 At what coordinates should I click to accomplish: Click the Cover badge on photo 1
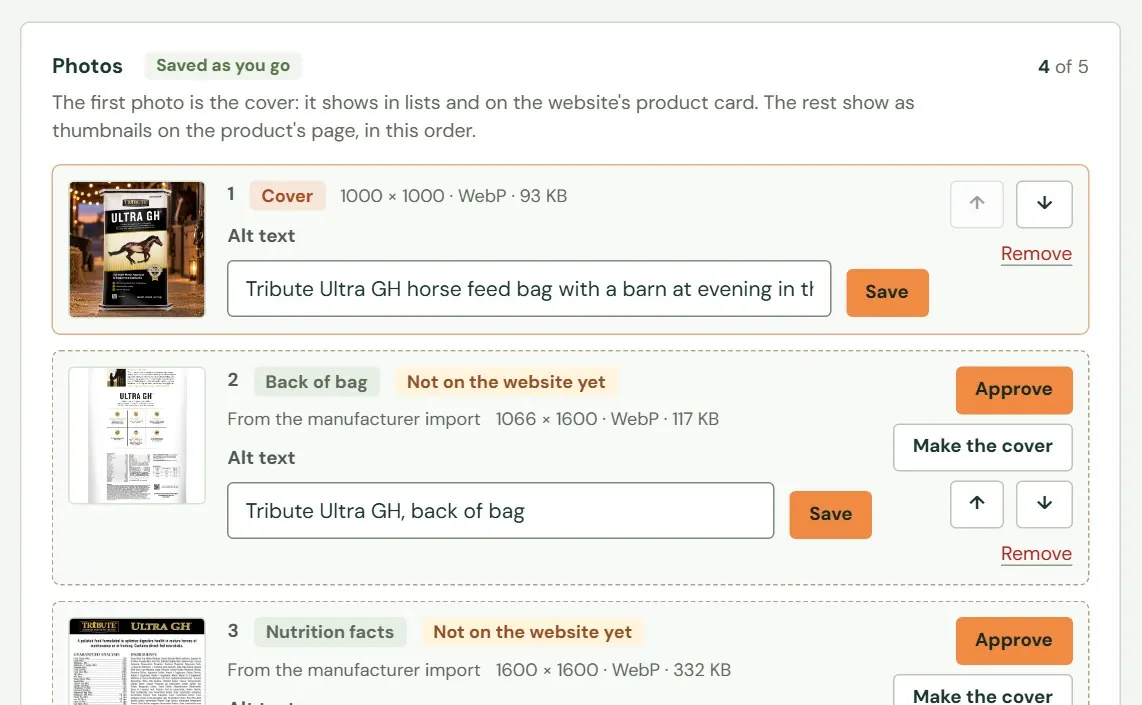(287, 196)
